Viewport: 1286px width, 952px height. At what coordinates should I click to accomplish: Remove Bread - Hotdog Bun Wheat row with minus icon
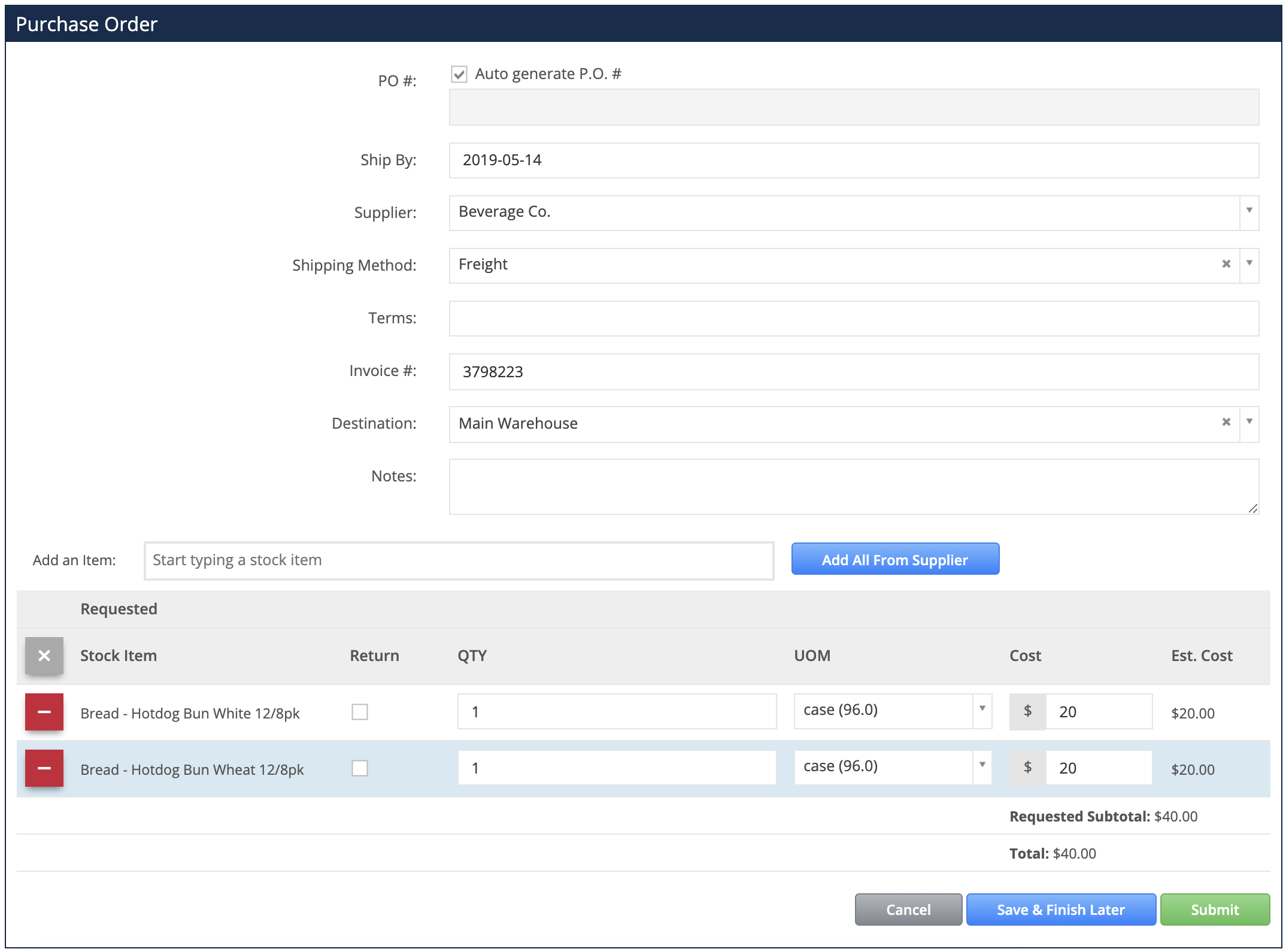pyautogui.click(x=44, y=768)
